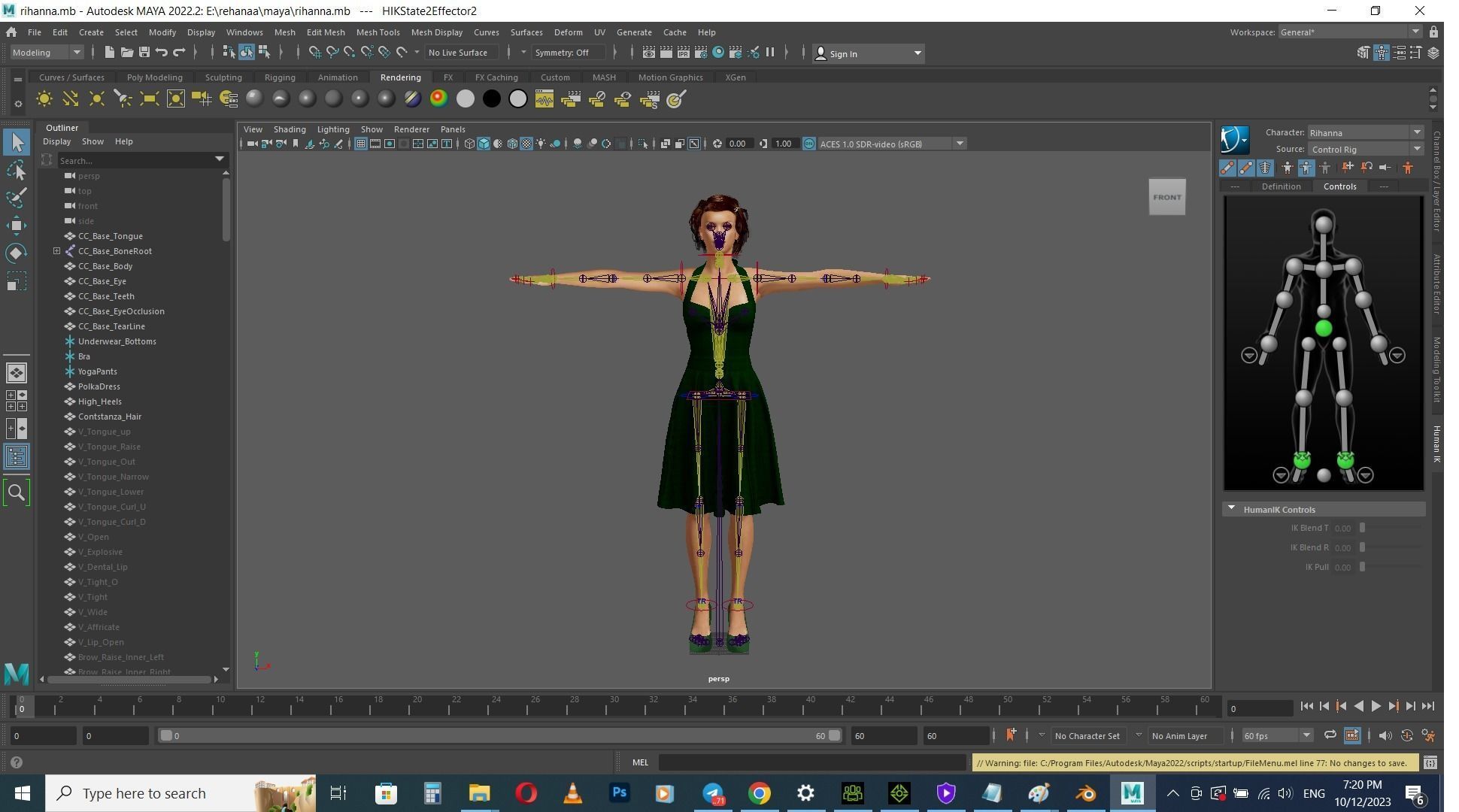Click the FRONT view cube face

pyautogui.click(x=1166, y=197)
